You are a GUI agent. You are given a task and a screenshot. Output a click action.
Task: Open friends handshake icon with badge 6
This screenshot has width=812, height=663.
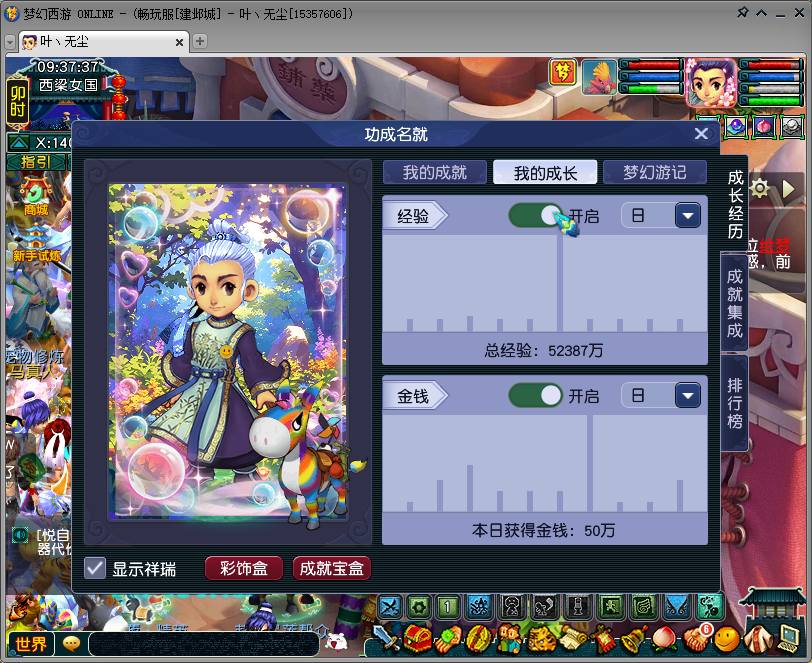click(x=697, y=638)
